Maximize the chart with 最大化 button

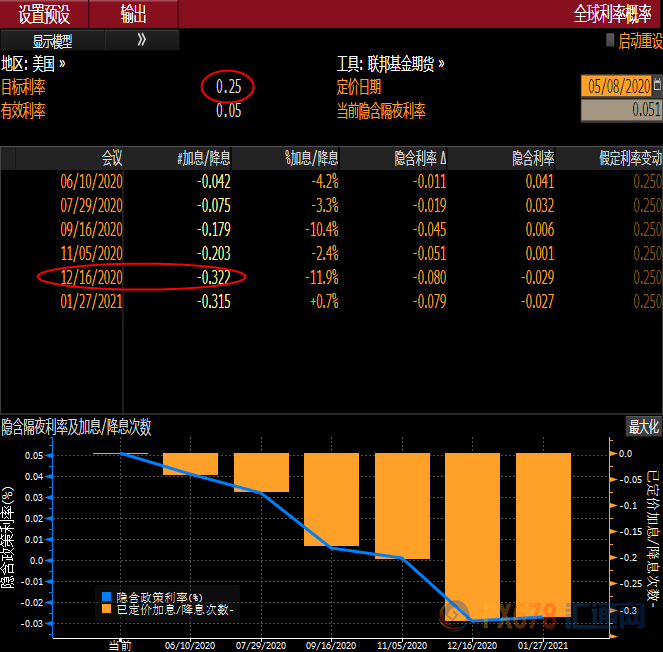643,427
